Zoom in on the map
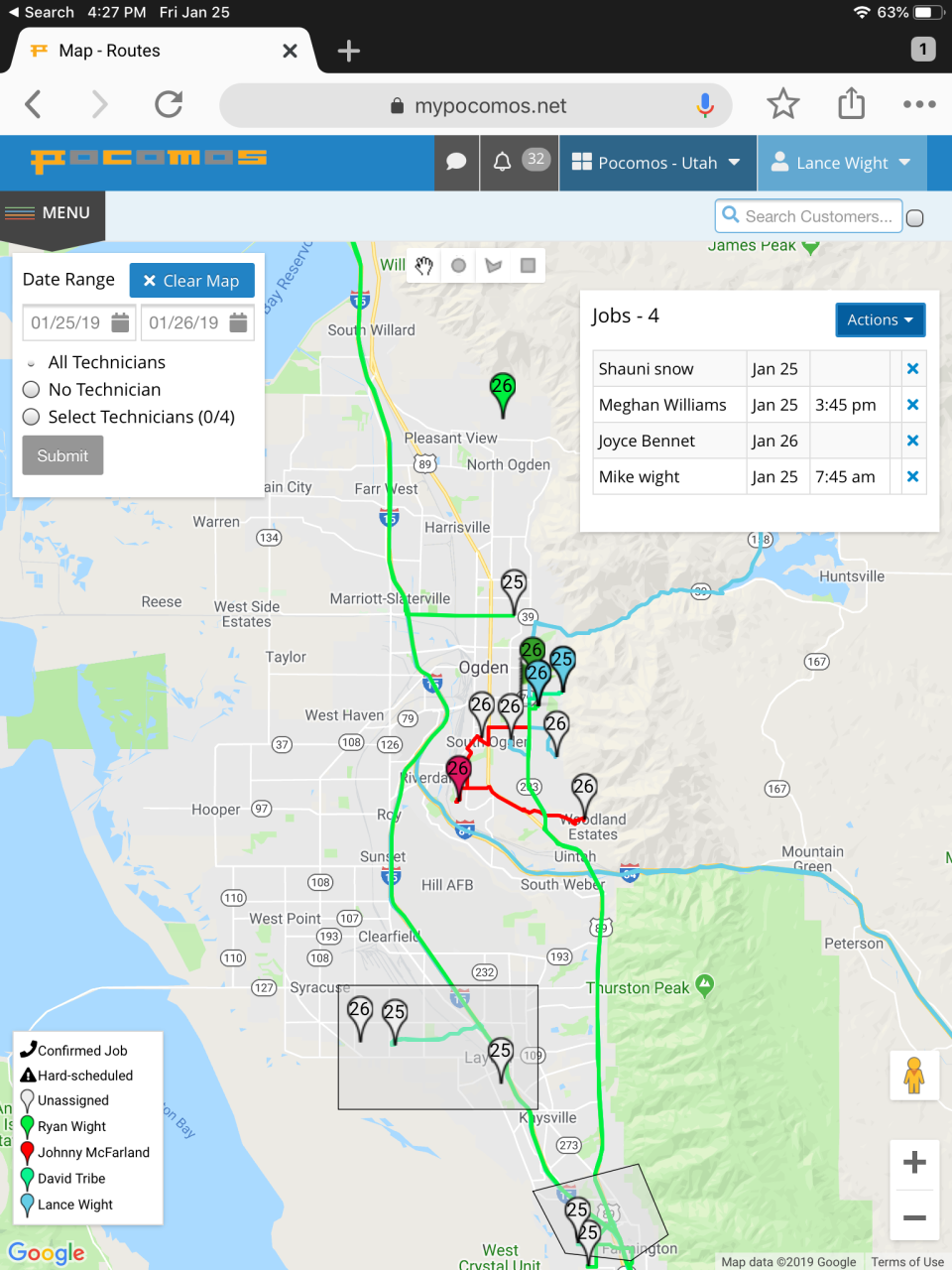 click(914, 1162)
